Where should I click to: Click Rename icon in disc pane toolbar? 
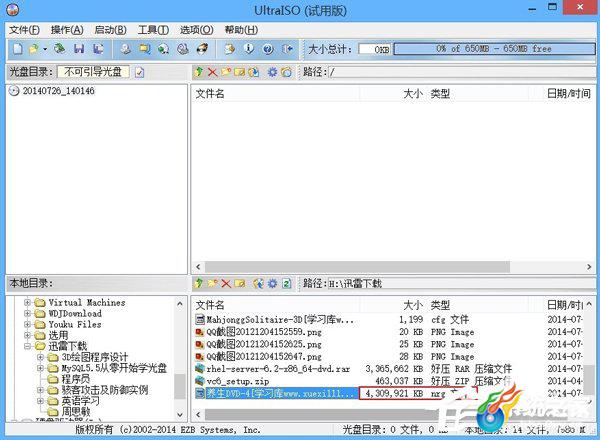[240, 72]
